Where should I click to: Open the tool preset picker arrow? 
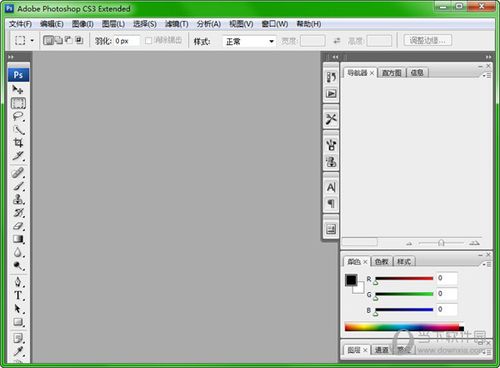click(32, 41)
